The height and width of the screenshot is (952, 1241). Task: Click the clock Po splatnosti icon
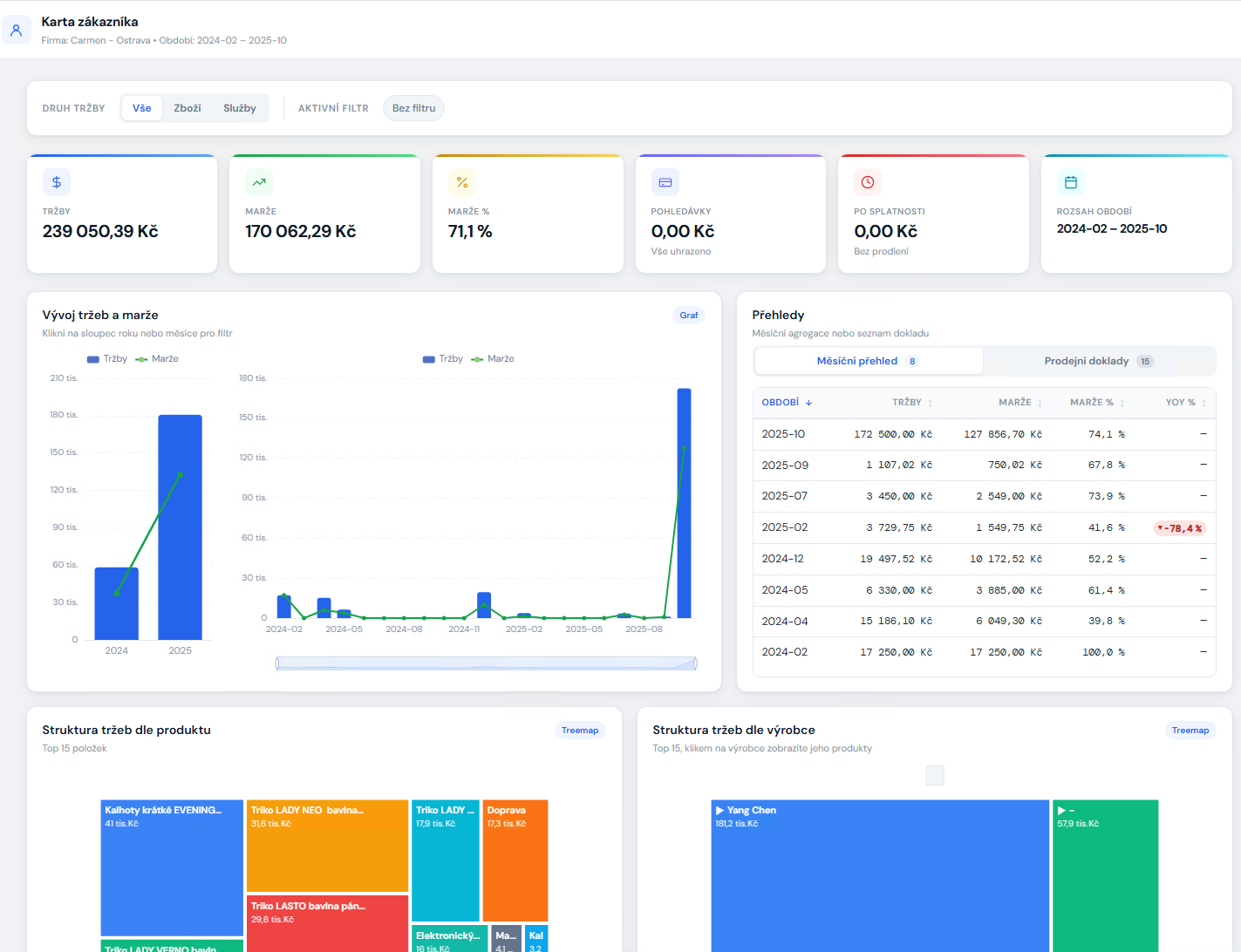pos(868,182)
